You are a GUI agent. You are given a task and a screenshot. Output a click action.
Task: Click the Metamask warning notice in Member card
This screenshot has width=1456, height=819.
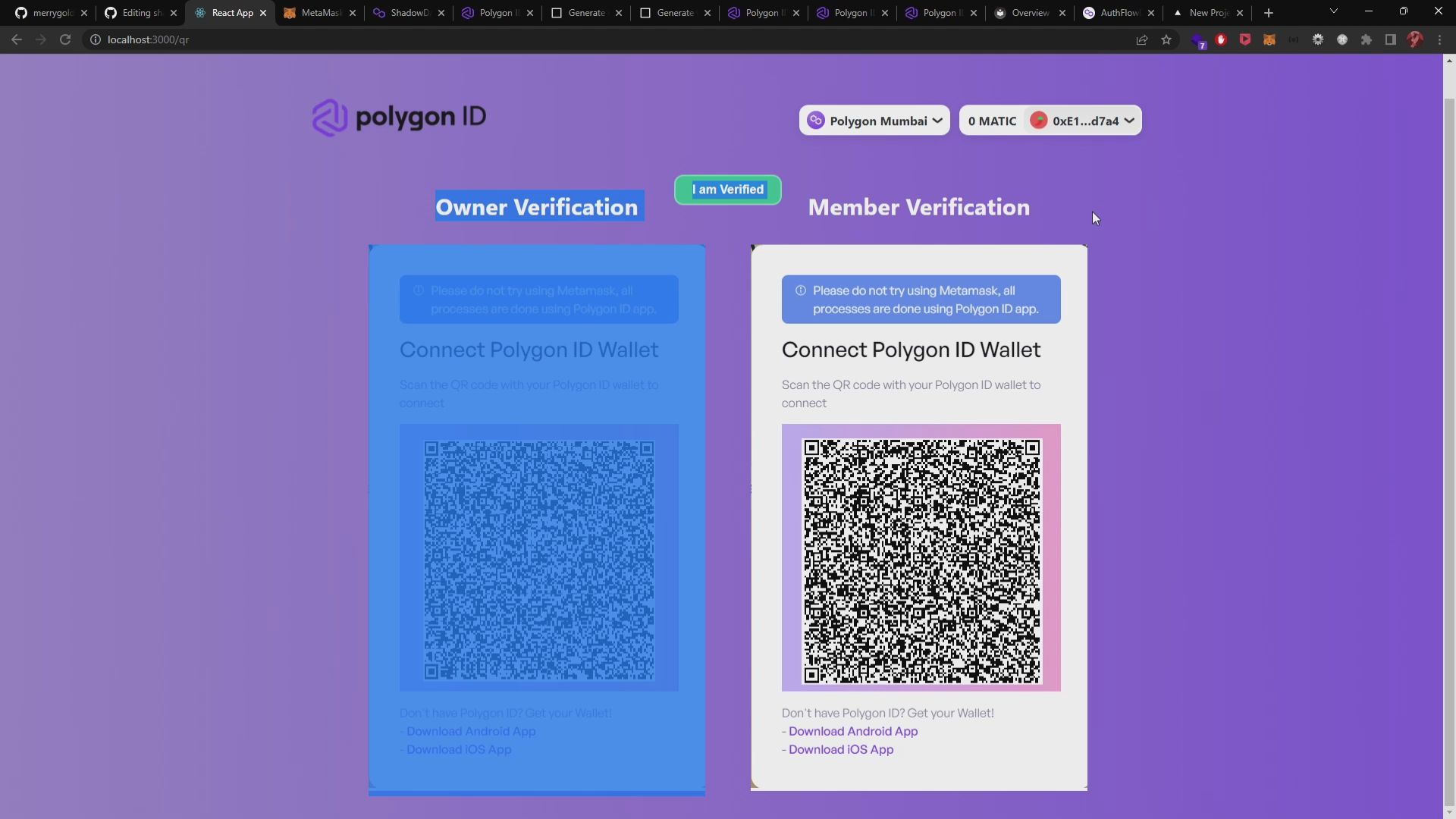921,300
